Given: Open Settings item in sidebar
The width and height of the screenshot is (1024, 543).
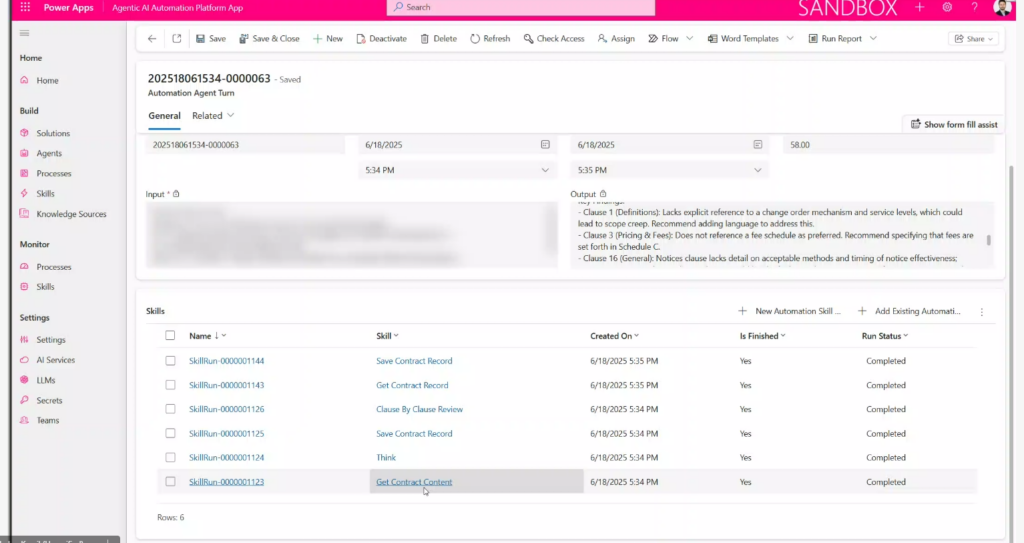Looking at the screenshot, I should (50, 340).
